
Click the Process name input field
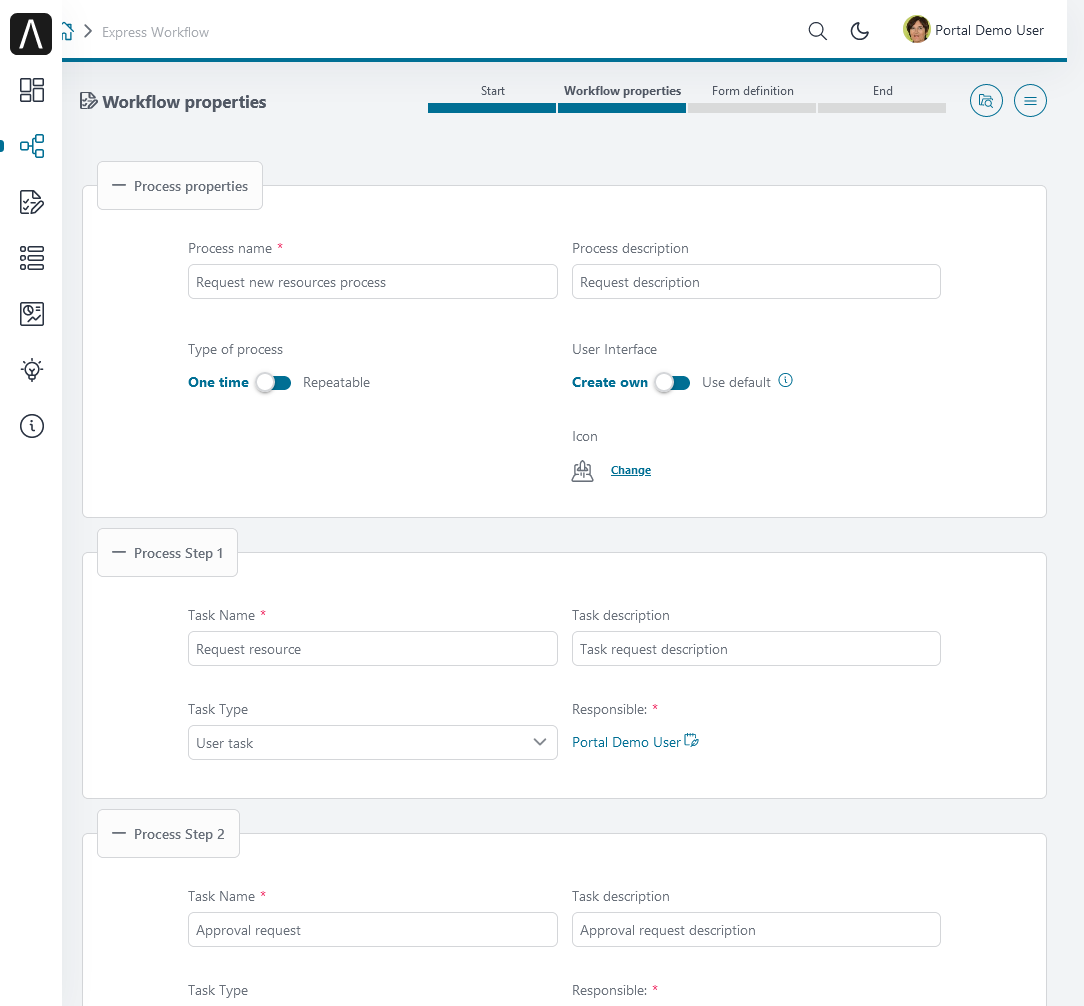coord(372,282)
